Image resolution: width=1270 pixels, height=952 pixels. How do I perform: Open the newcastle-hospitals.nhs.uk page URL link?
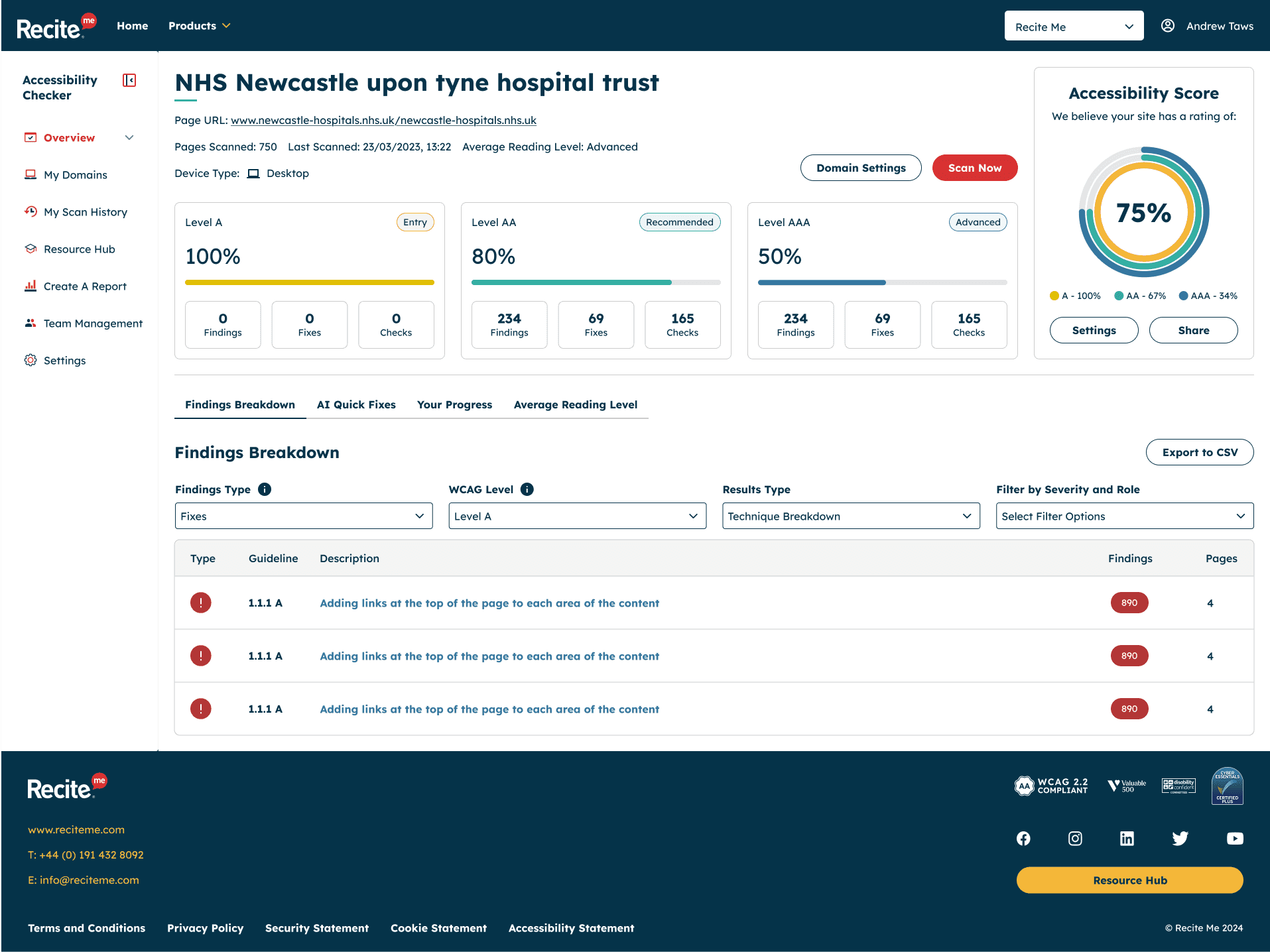[x=383, y=120]
